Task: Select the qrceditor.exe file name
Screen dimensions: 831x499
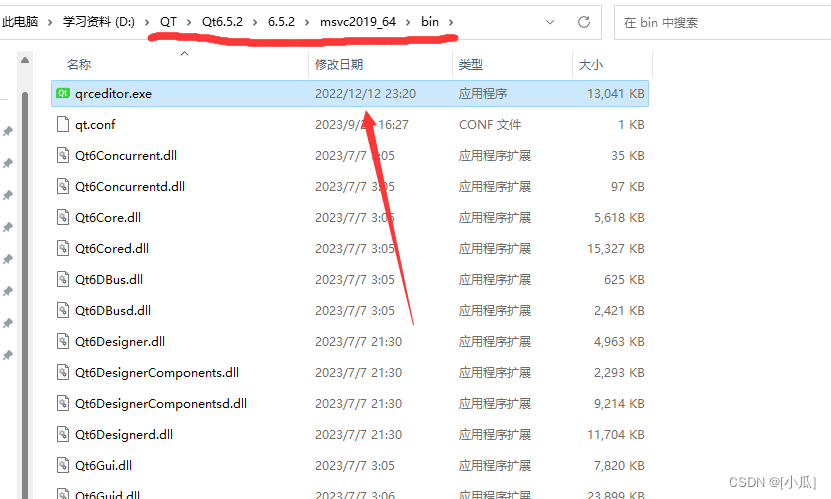Action: 113,94
